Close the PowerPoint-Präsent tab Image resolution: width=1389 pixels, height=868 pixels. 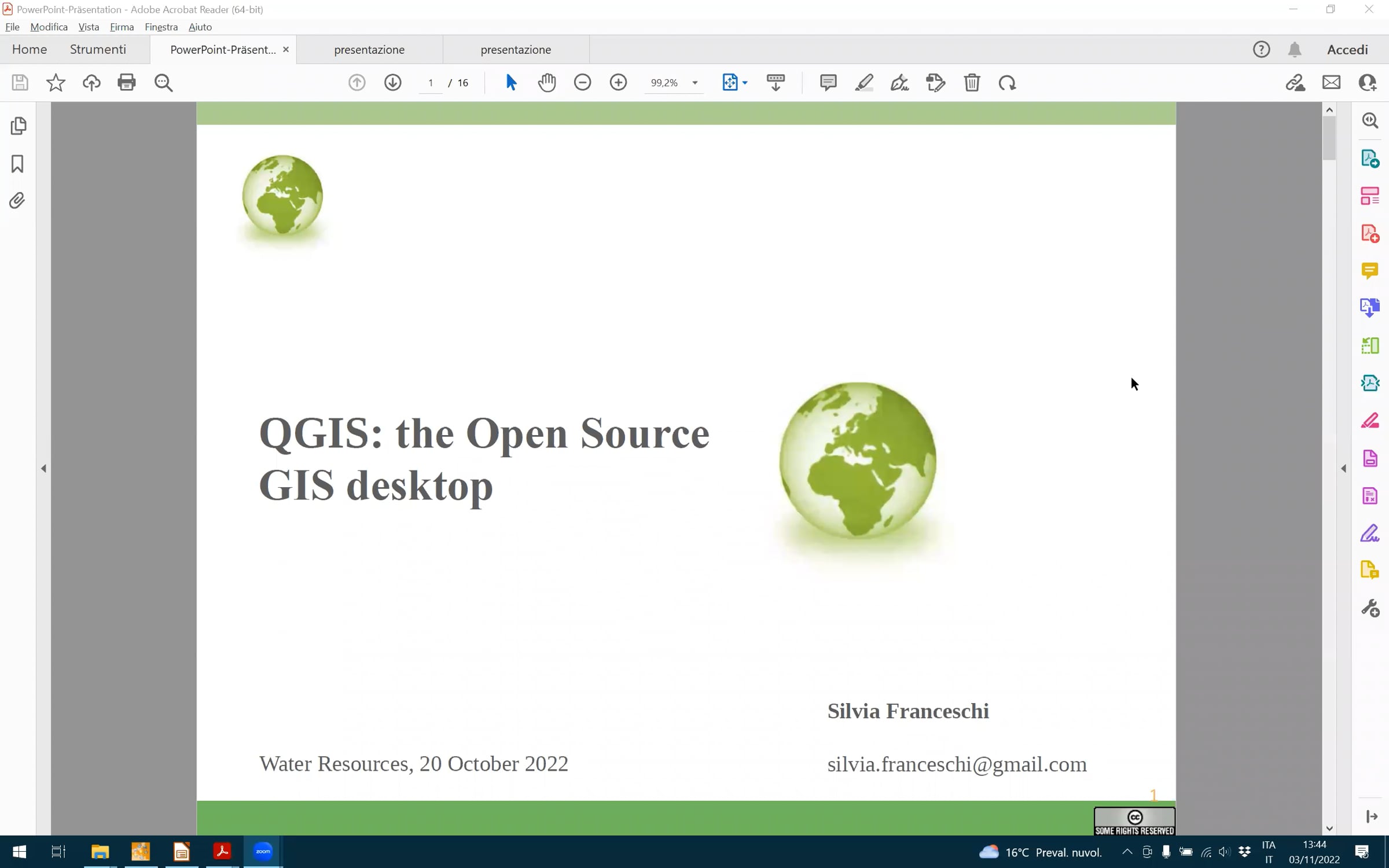click(286, 50)
